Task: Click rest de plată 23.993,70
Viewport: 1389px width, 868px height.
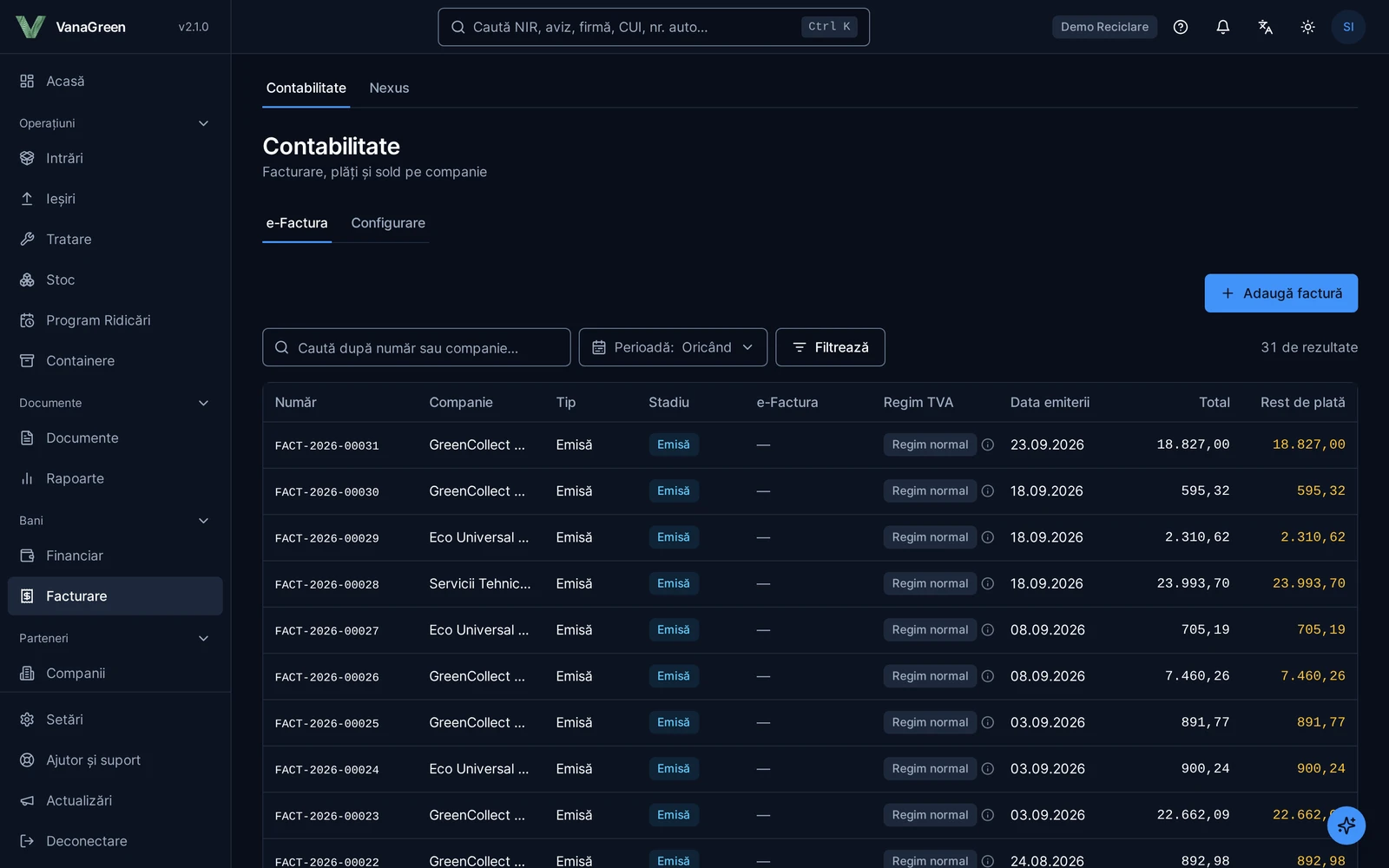Action: [x=1308, y=583]
